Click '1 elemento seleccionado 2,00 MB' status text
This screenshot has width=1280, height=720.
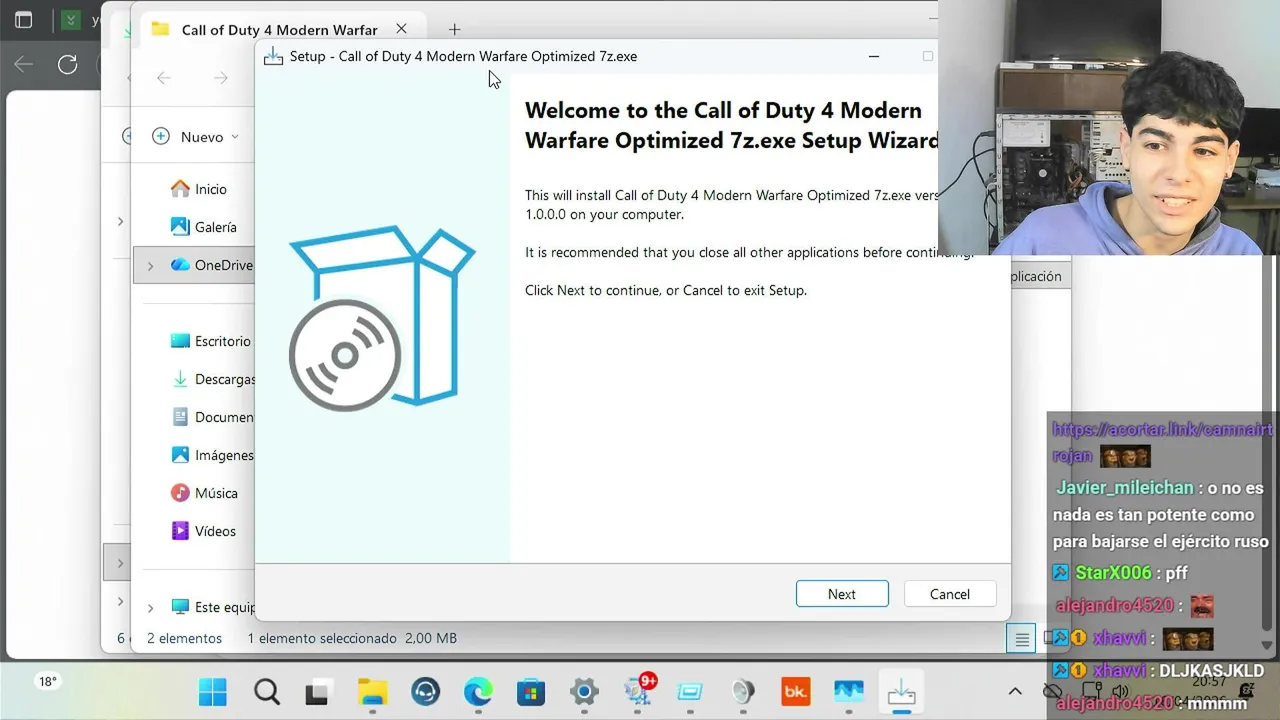pyautogui.click(x=352, y=638)
